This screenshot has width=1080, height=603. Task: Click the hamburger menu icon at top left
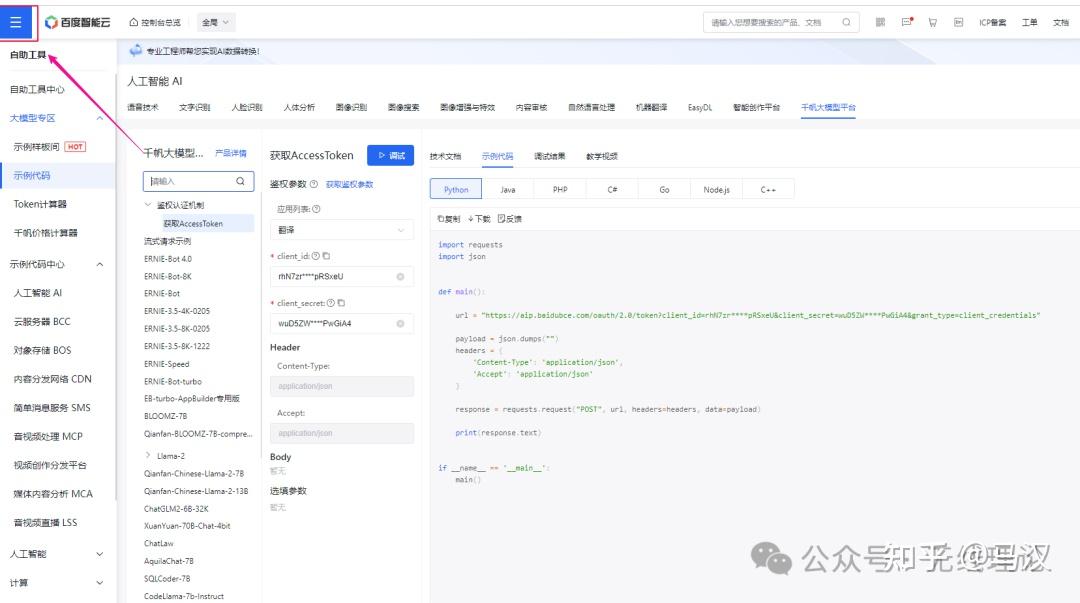(17, 21)
